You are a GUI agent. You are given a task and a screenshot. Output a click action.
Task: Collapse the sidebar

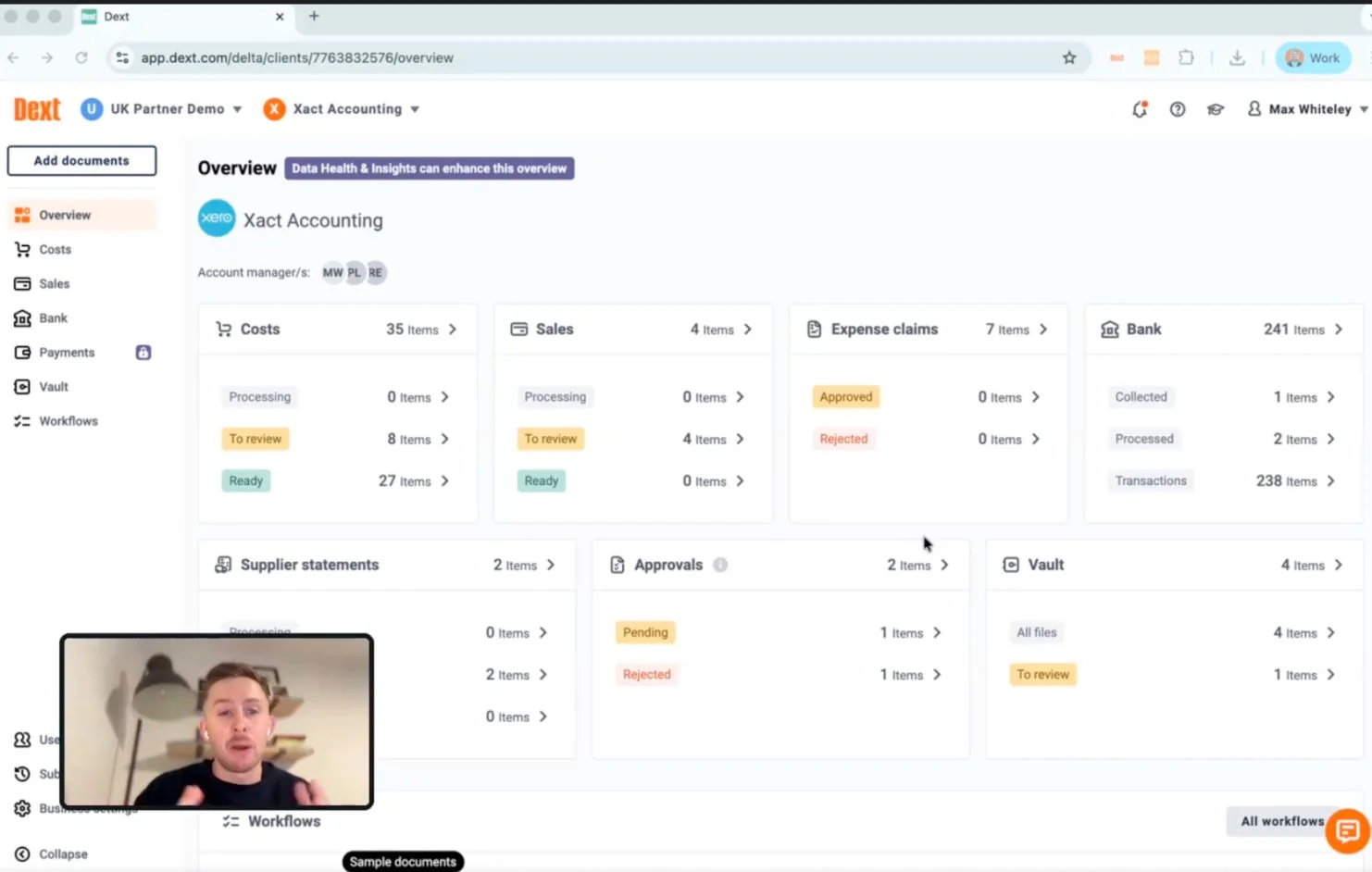coord(52,853)
